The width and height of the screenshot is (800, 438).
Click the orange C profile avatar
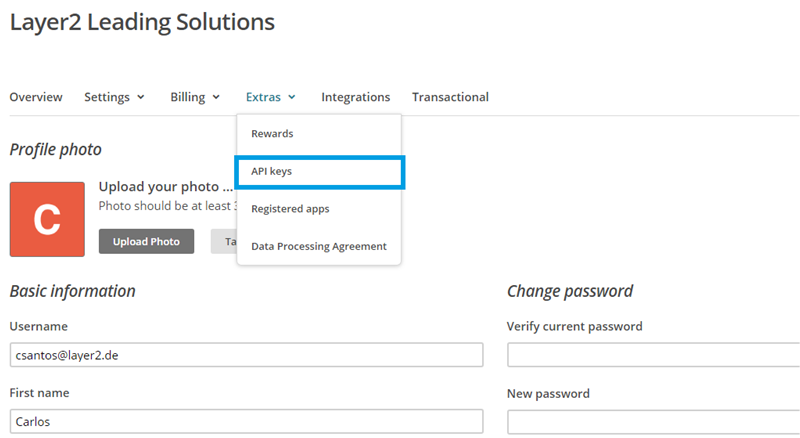click(x=47, y=219)
